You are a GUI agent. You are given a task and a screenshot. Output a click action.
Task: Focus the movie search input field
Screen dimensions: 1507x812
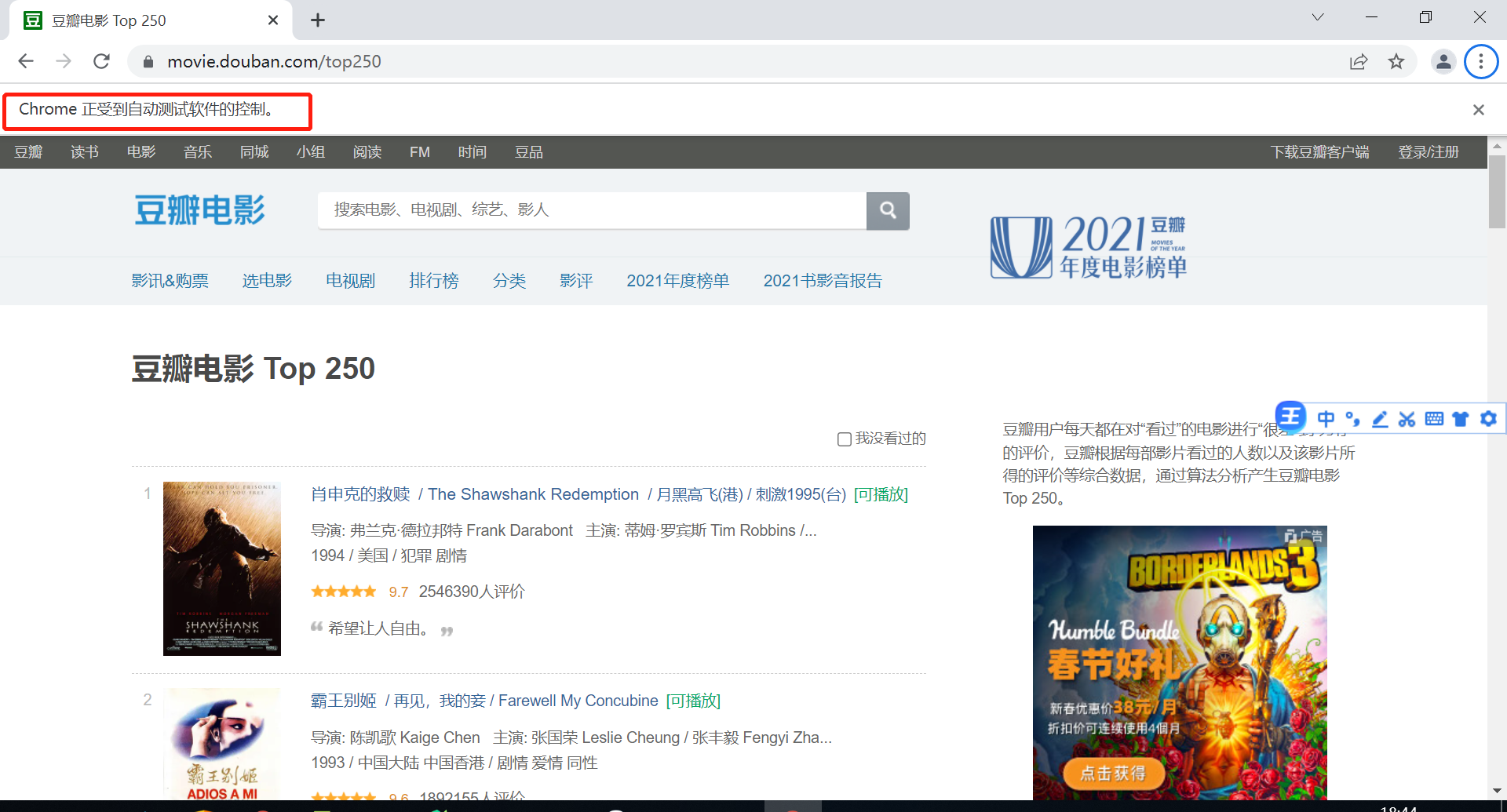pos(592,210)
